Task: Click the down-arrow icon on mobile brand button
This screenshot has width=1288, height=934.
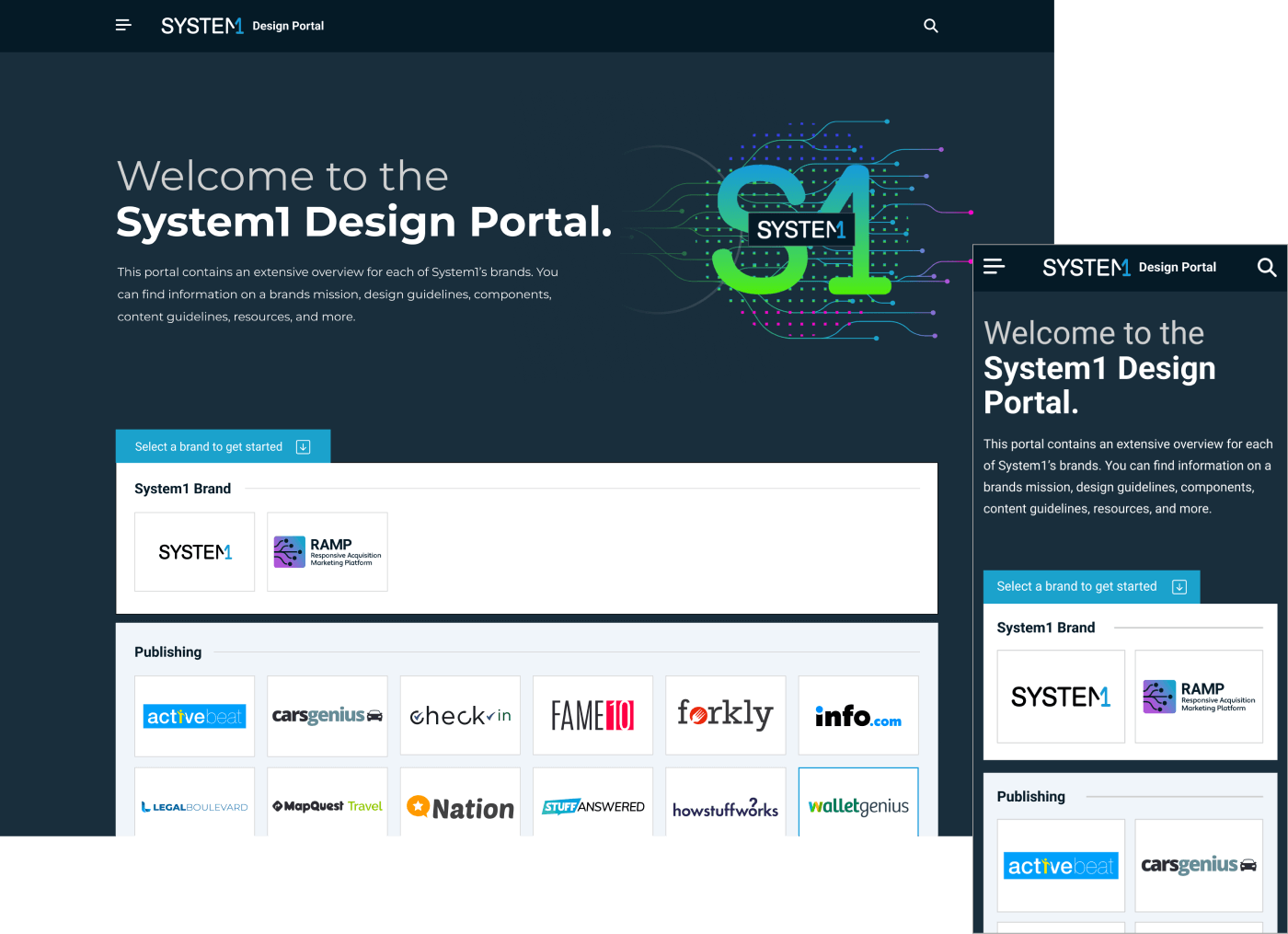Action: (1179, 587)
